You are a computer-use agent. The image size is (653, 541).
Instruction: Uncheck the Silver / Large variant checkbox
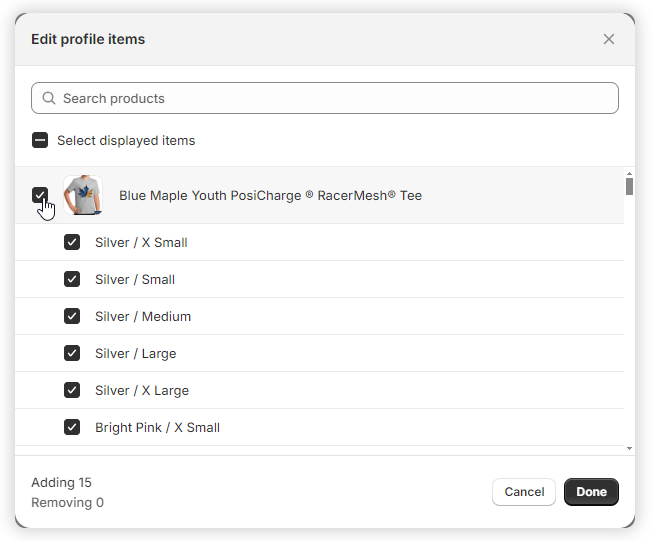point(72,354)
